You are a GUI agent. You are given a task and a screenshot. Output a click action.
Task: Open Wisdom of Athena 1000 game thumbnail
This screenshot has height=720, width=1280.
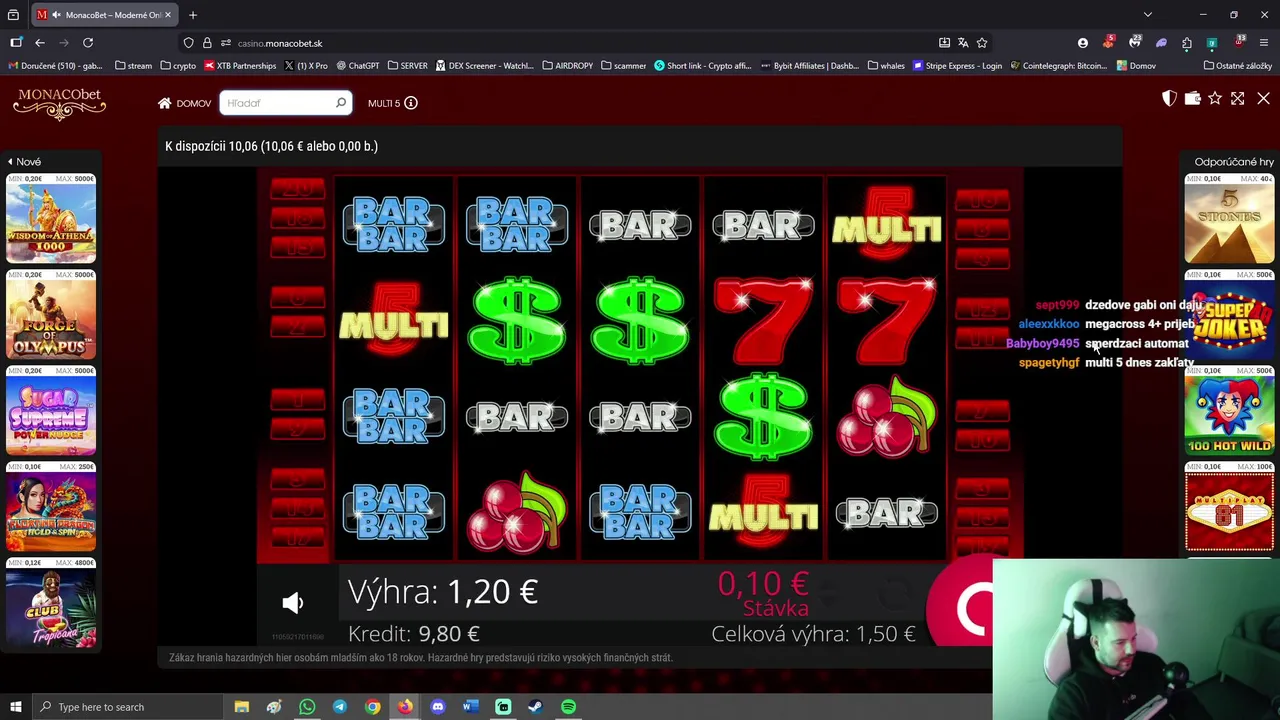pos(51,219)
